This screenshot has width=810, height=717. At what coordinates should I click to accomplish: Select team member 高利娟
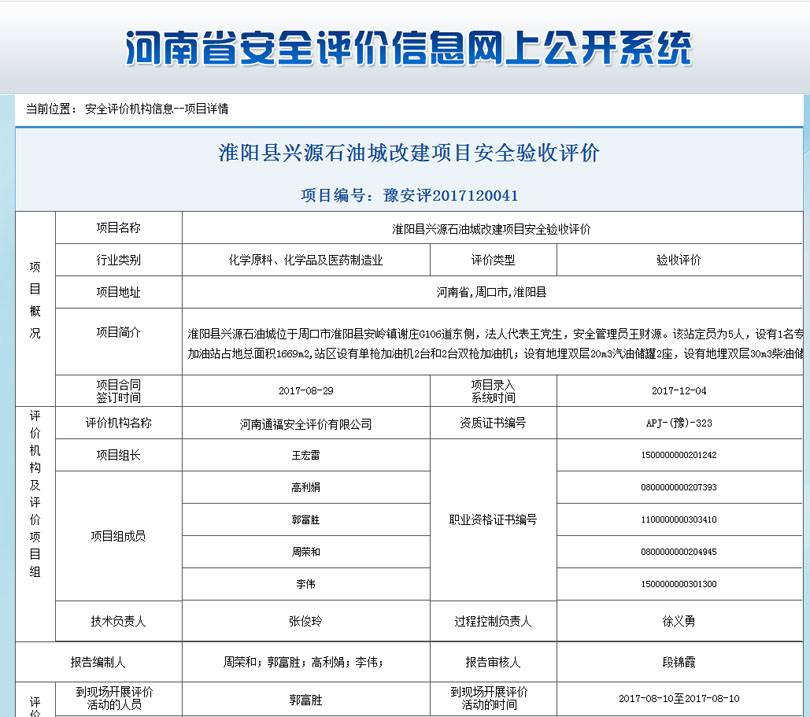306,487
